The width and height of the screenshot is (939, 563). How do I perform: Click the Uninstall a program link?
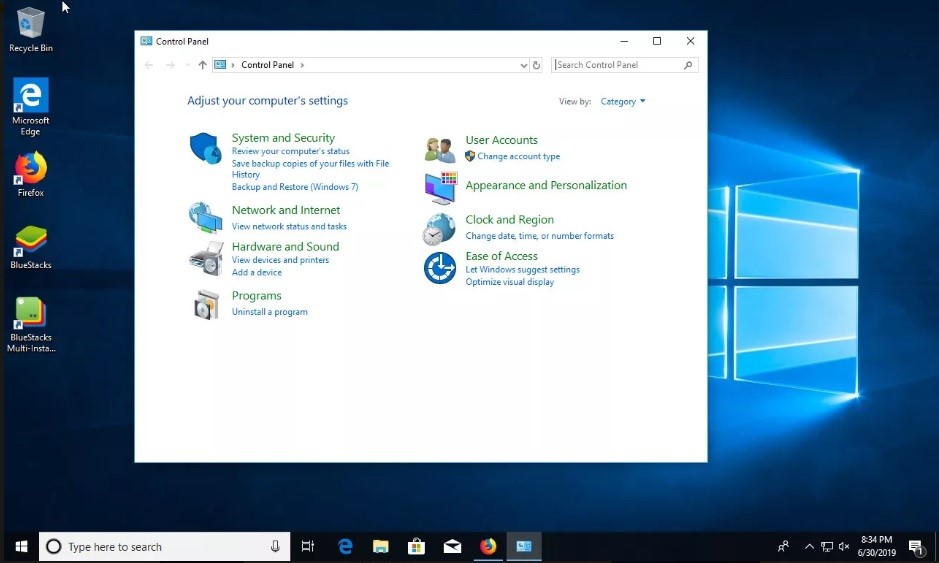(269, 312)
